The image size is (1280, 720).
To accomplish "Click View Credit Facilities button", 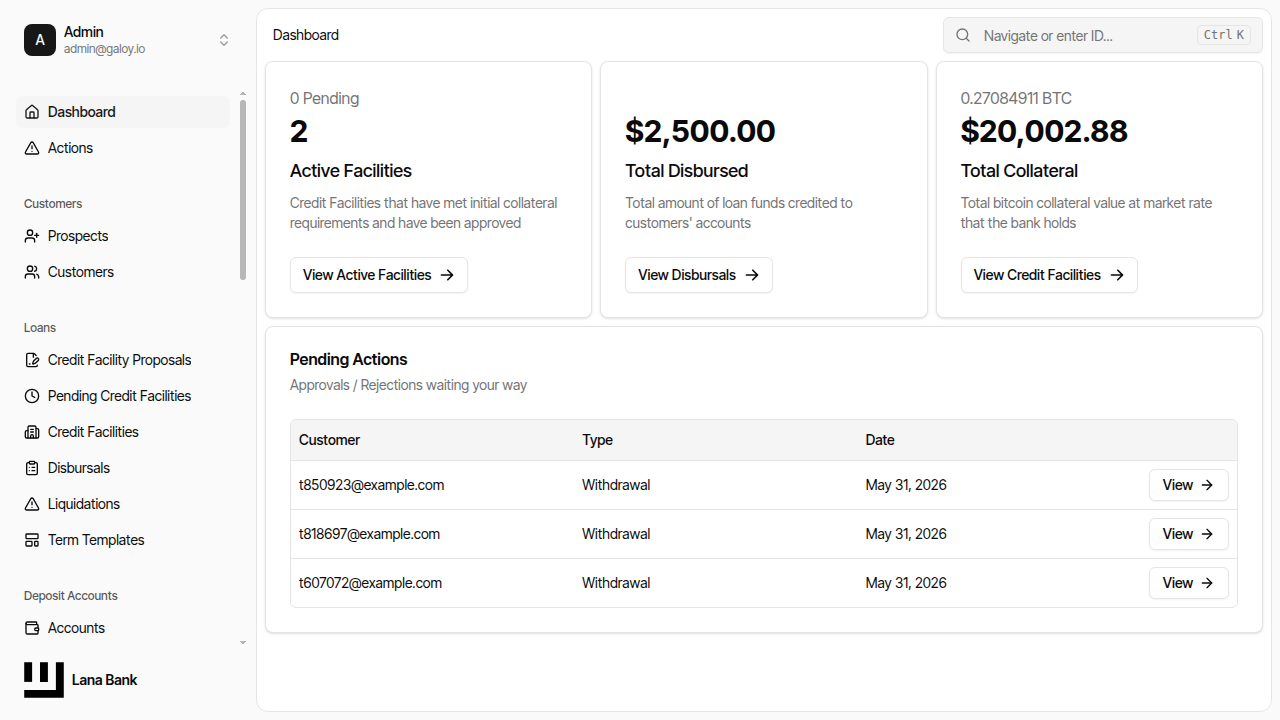I will [x=1049, y=275].
